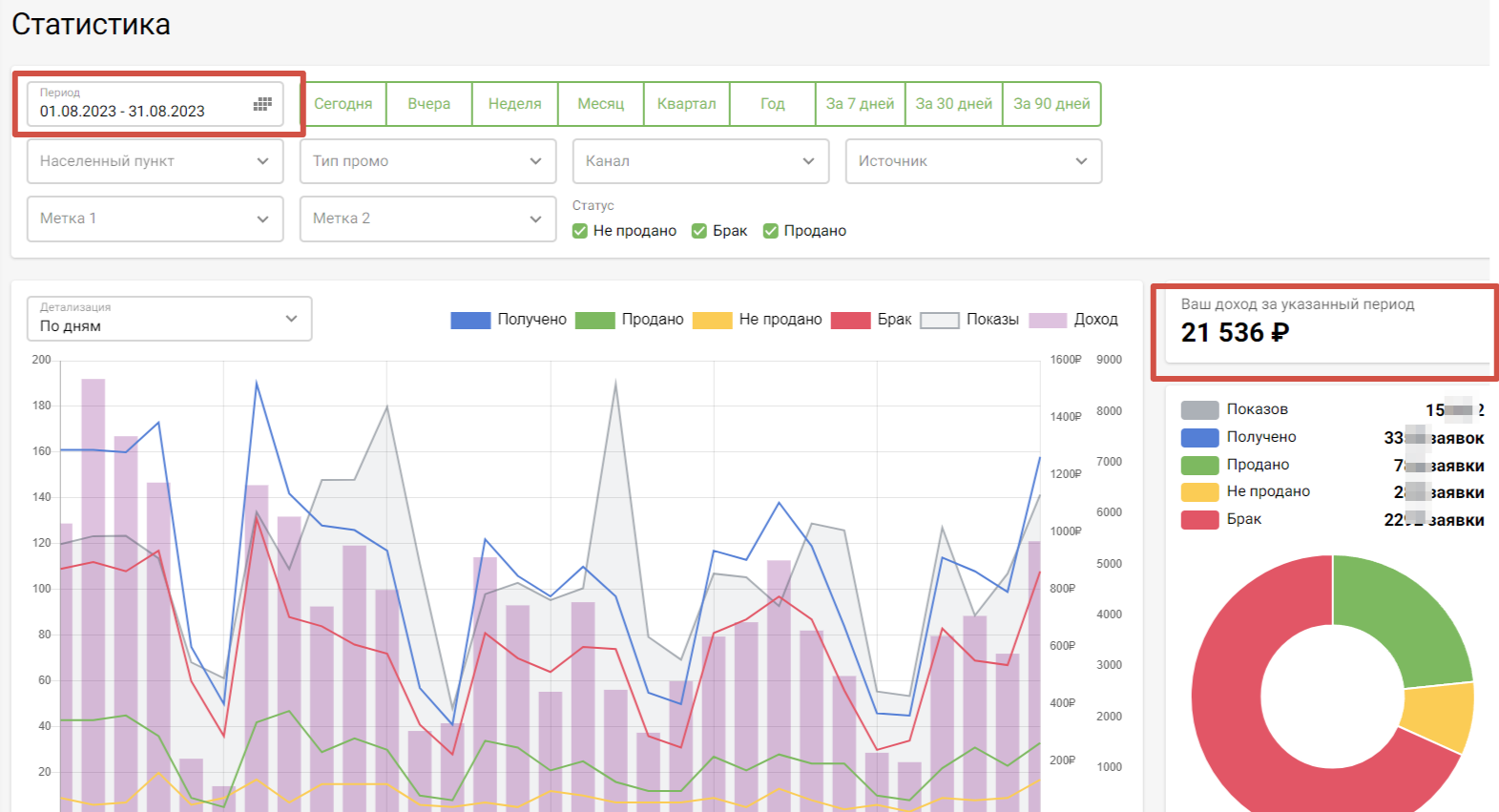Screen dimensions: 1499x812
Task: Select the Сегодня period tab
Action: pos(344,104)
